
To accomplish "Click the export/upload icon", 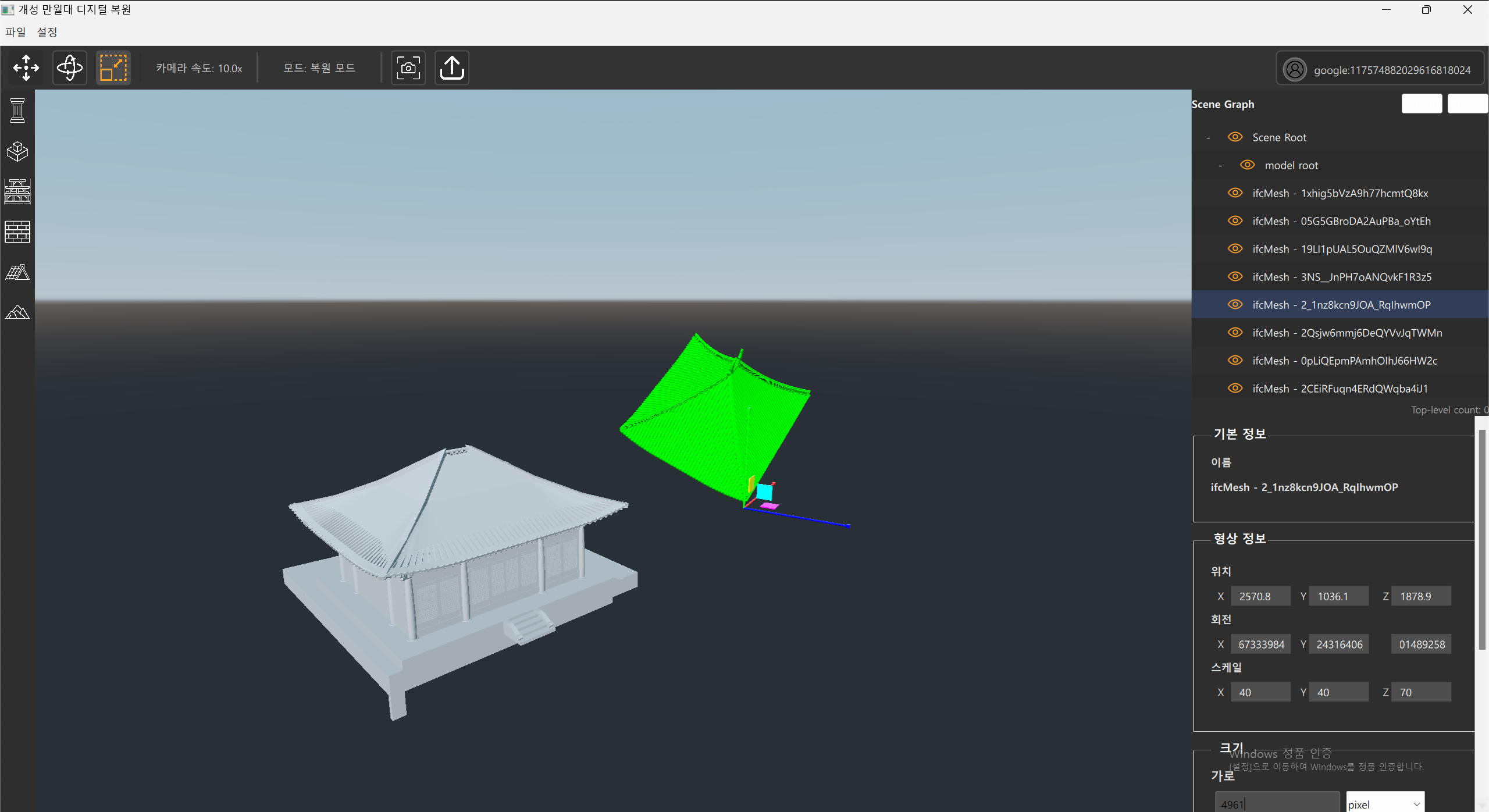I will click(452, 68).
